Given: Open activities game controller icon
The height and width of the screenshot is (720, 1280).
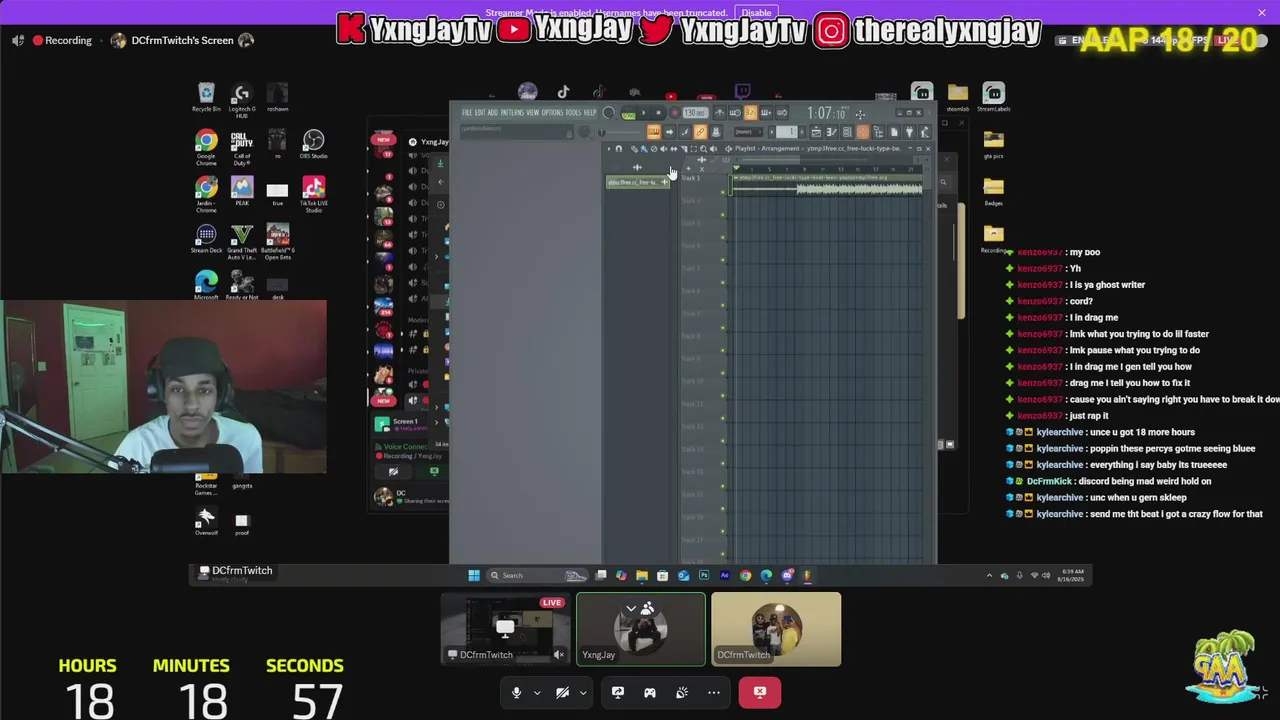Looking at the screenshot, I should tap(650, 692).
